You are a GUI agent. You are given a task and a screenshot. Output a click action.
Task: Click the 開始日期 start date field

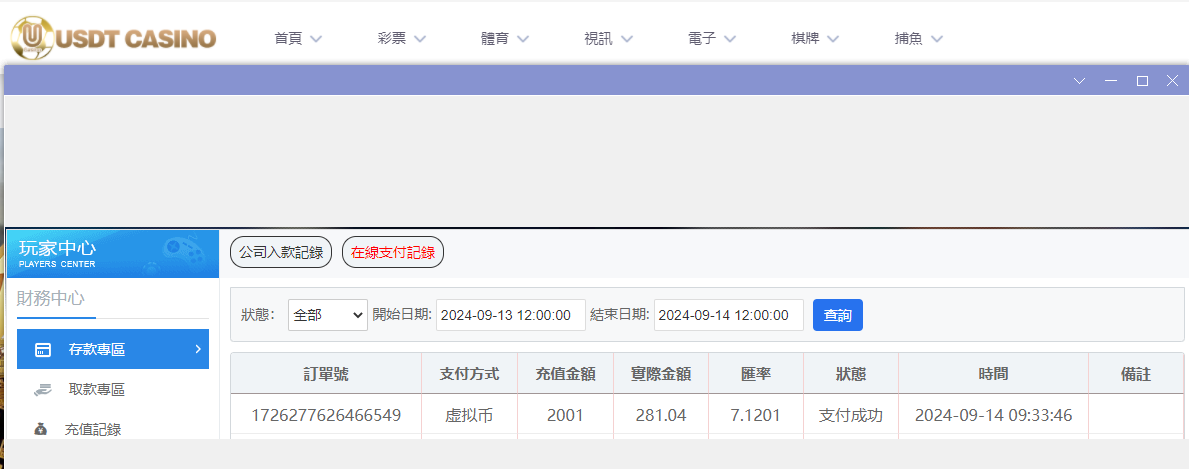click(x=511, y=315)
